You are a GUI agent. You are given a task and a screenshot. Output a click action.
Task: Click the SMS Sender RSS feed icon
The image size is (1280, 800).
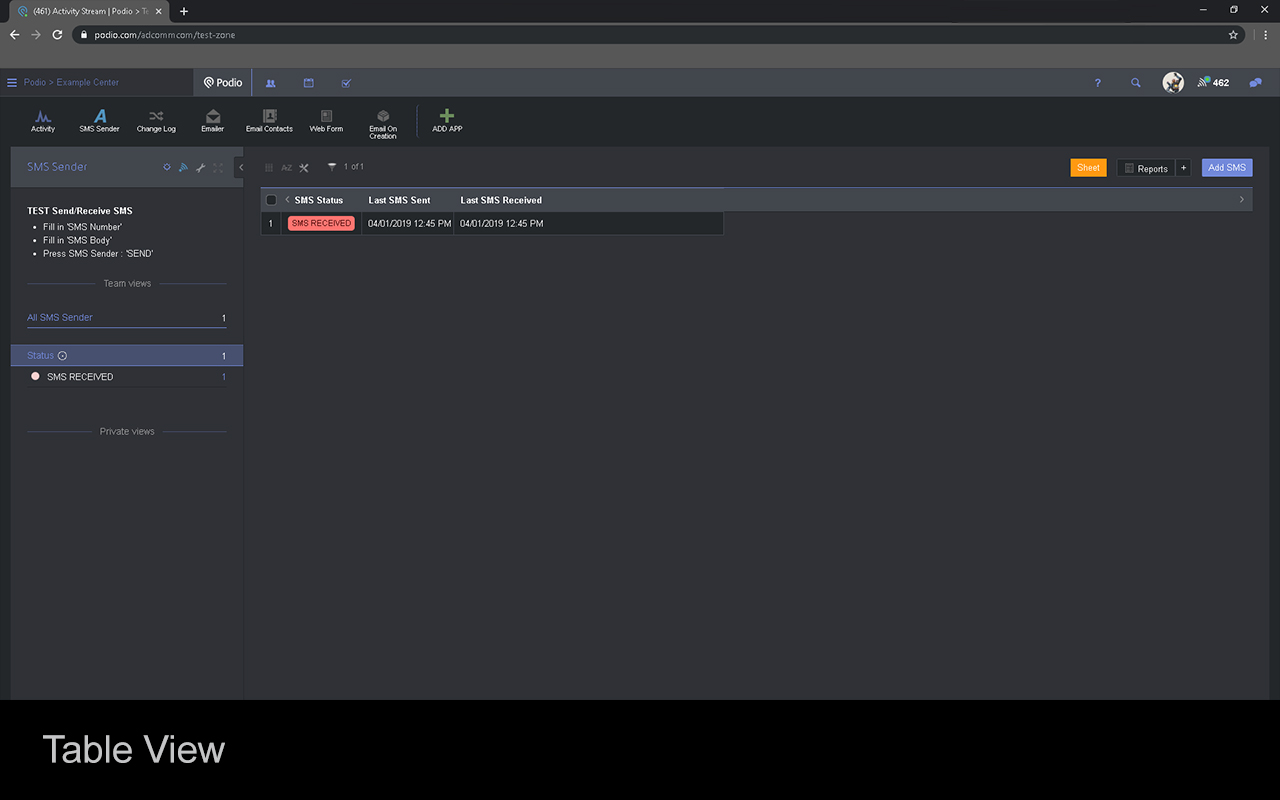183,167
